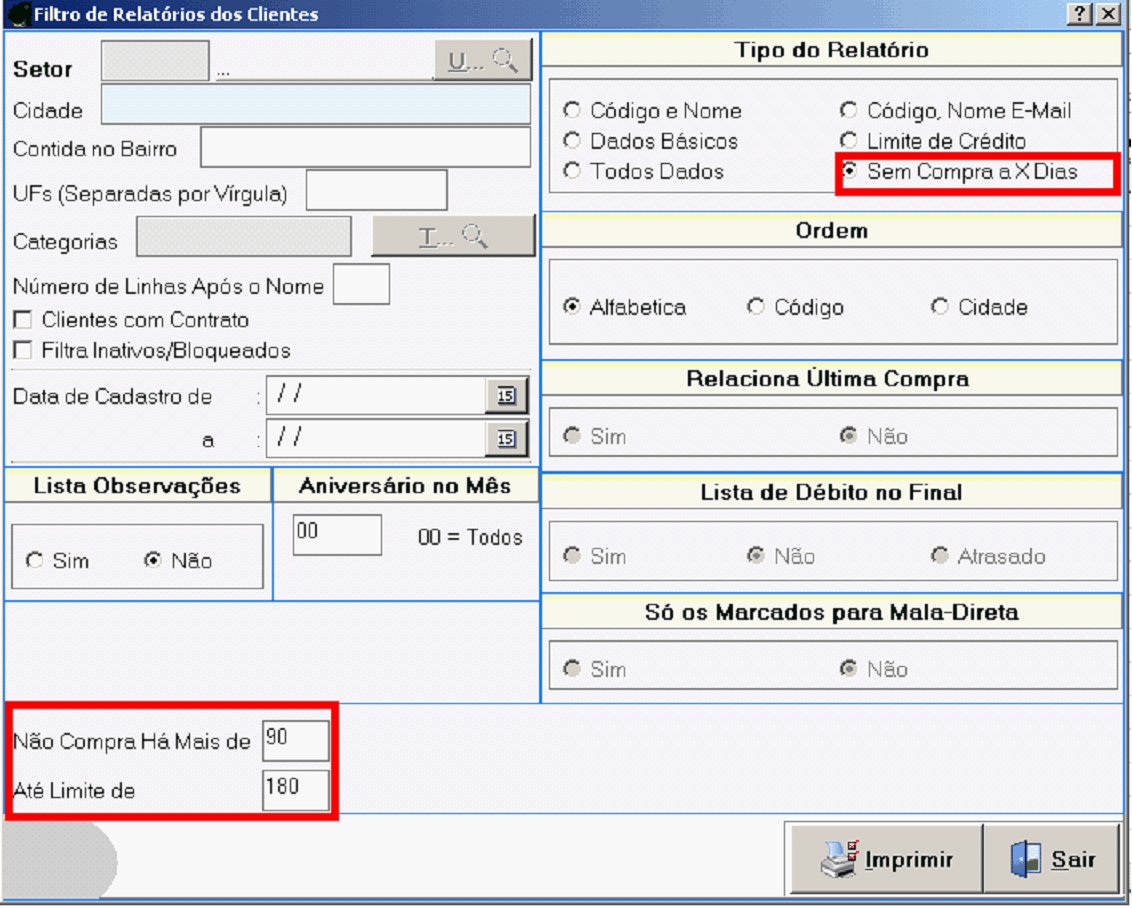Click the Setor search magnifier button
The width and height of the screenshot is (1132, 908).
(x=482, y=62)
